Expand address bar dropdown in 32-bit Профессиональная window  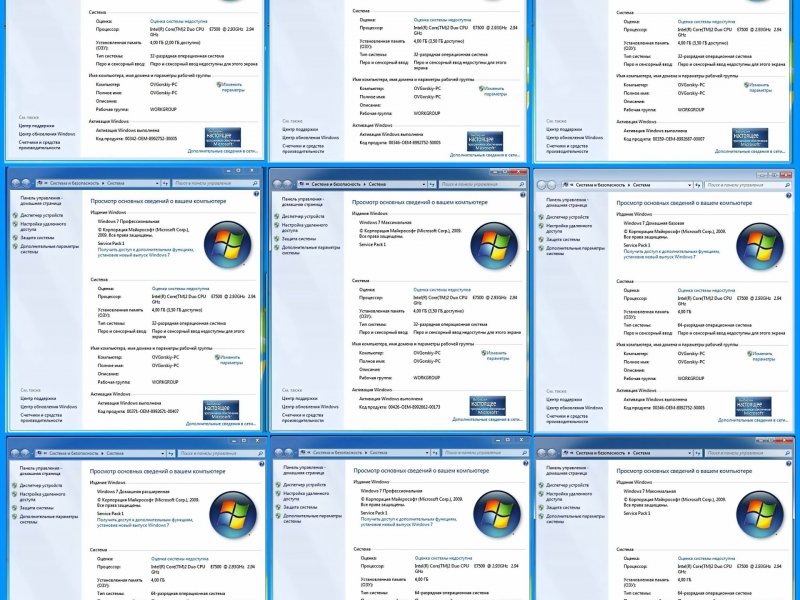click(x=157, y=183)
